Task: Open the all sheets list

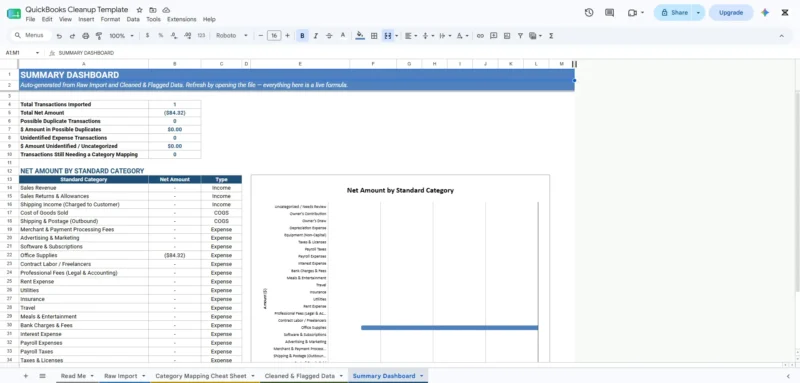Action: [42, 376]
